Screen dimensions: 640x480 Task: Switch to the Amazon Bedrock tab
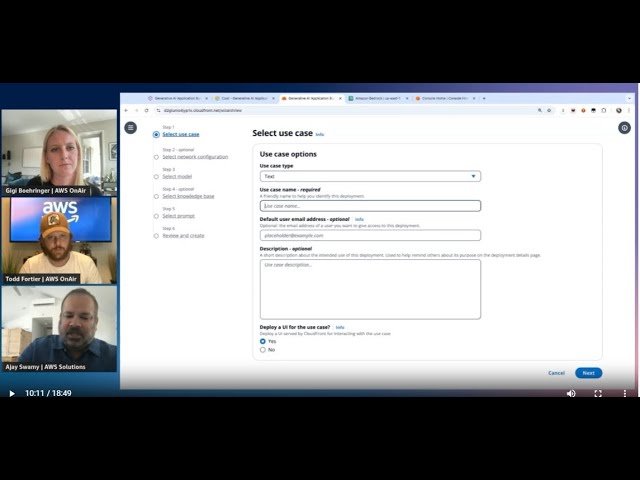coord(377,98)
